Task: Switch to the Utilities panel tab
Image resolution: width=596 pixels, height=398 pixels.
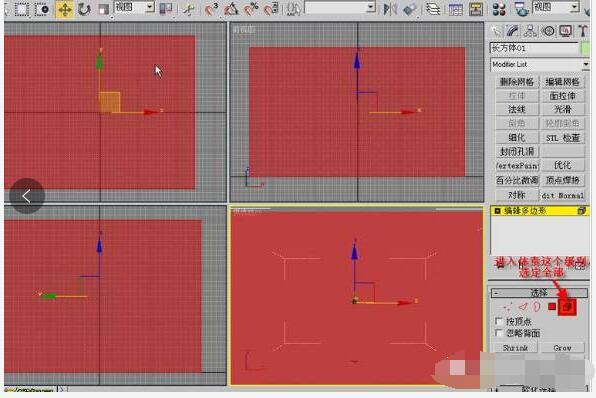Action: pyautogui.click(x=582, y=31)
